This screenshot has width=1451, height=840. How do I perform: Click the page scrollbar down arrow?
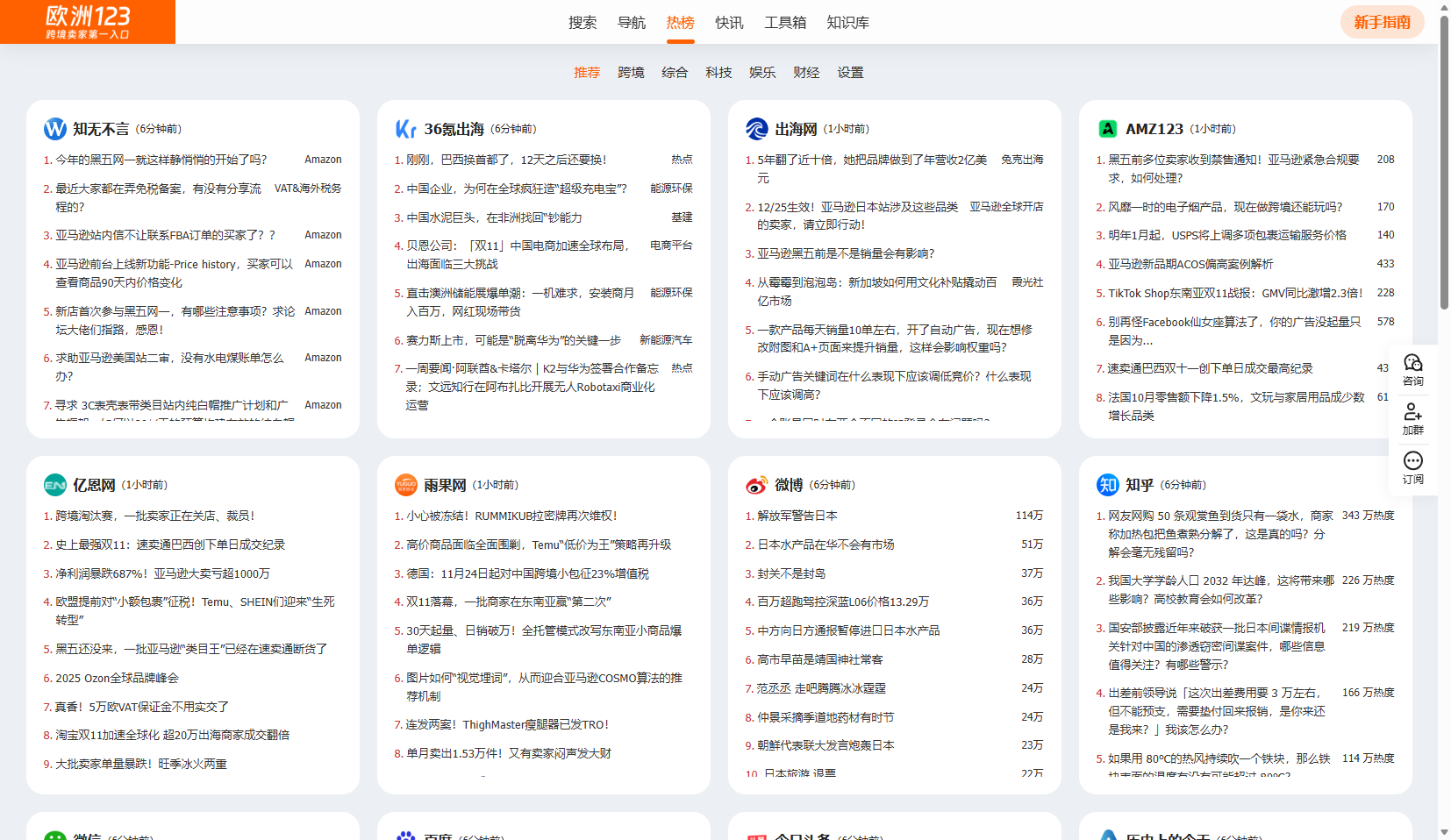(x=1444, y=831)
